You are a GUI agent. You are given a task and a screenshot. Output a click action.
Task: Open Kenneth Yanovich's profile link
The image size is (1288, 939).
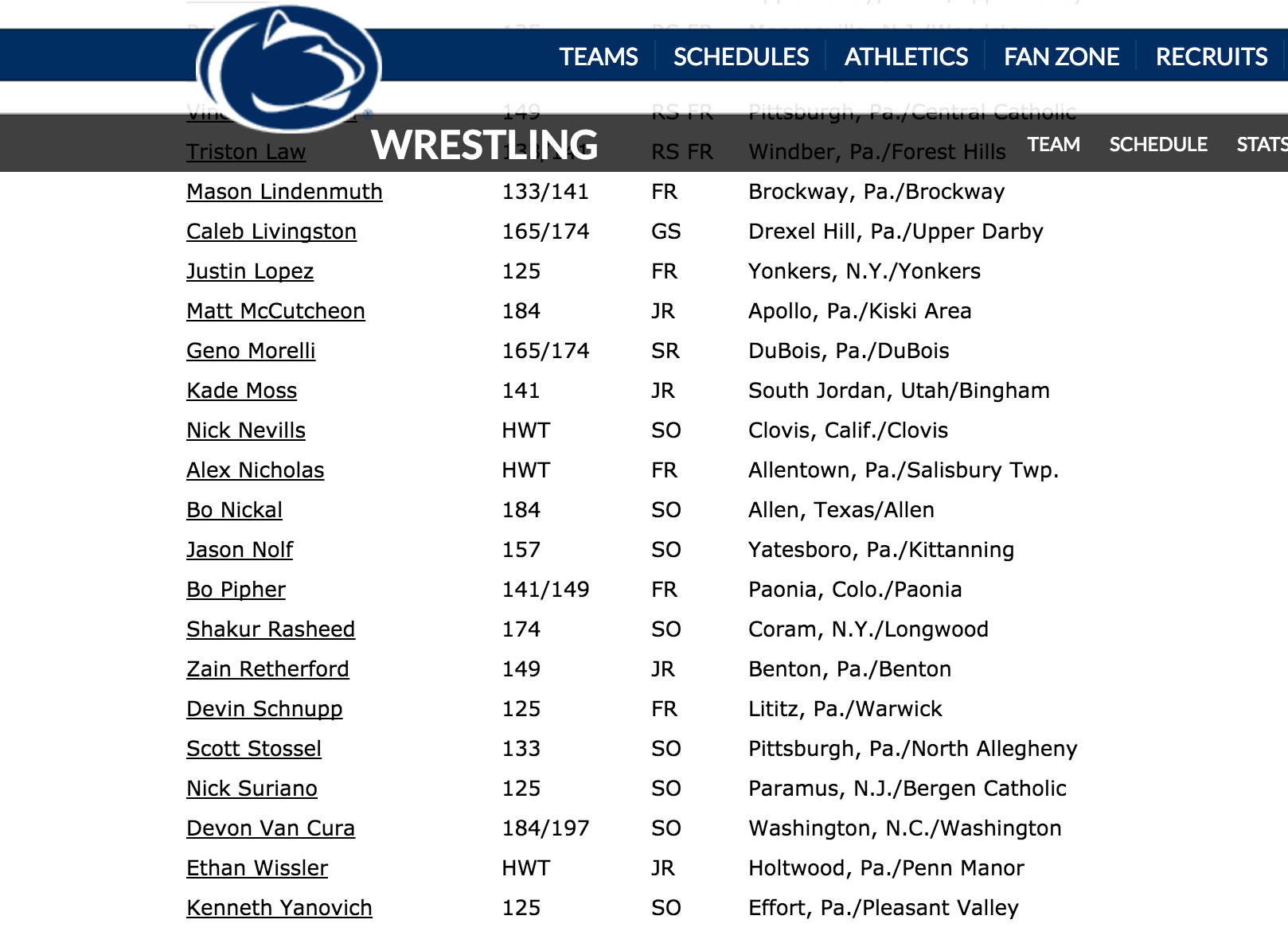(x=279, y=908)
